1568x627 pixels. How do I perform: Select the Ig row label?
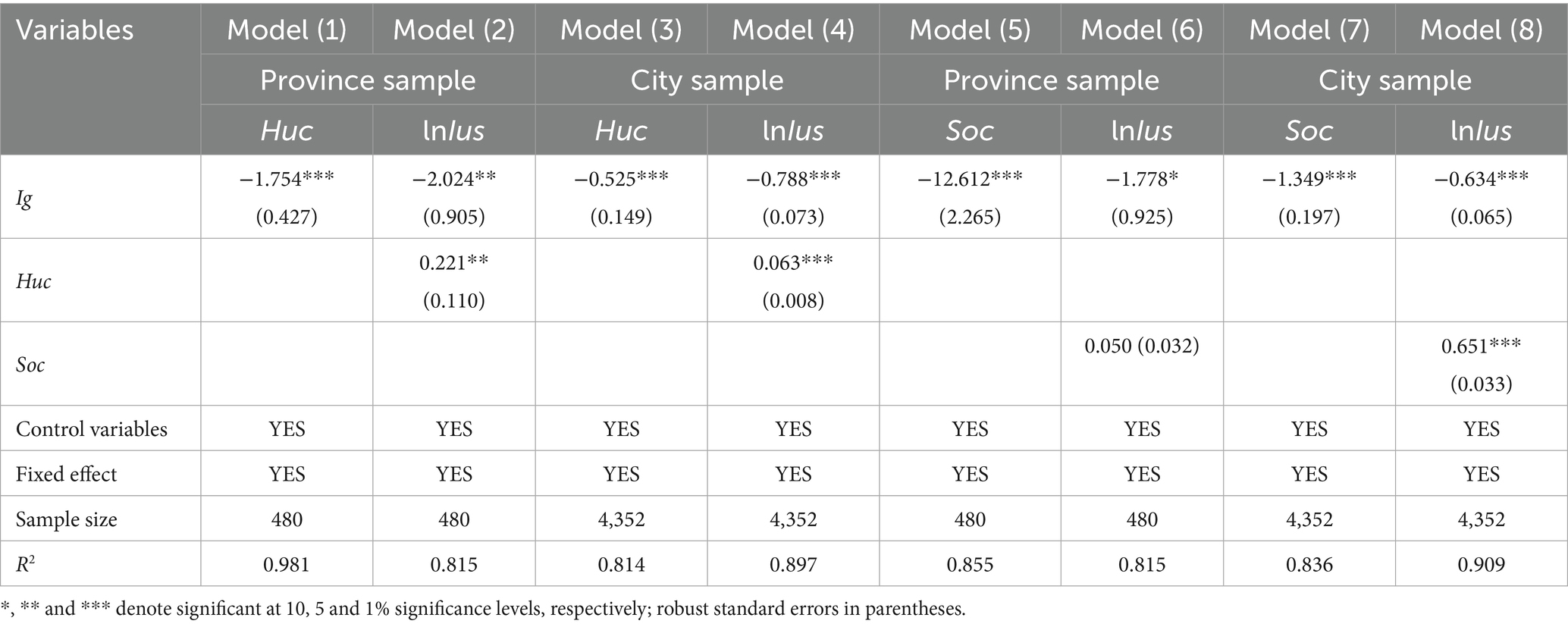[24, 199]
